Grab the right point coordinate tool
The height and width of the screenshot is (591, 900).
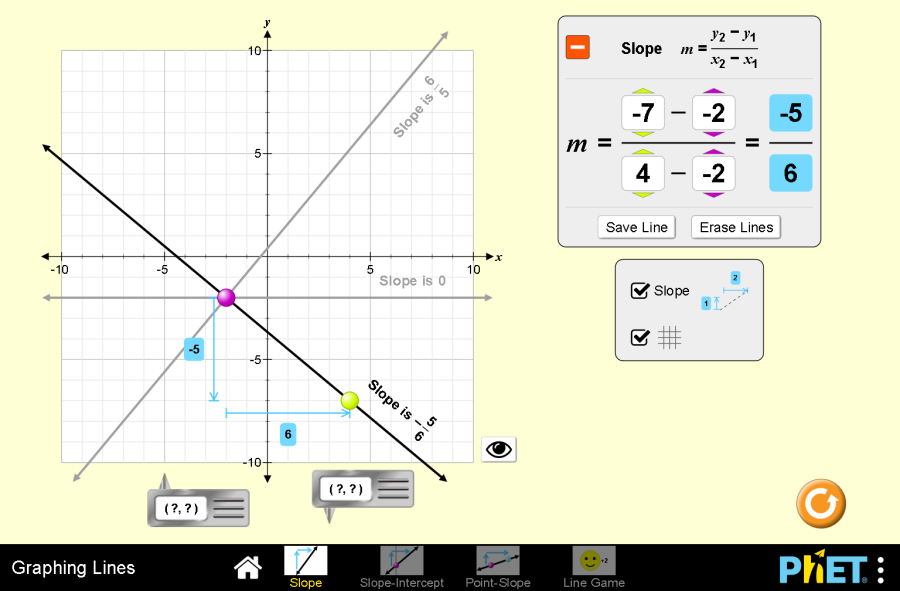[x=362, y=489]
